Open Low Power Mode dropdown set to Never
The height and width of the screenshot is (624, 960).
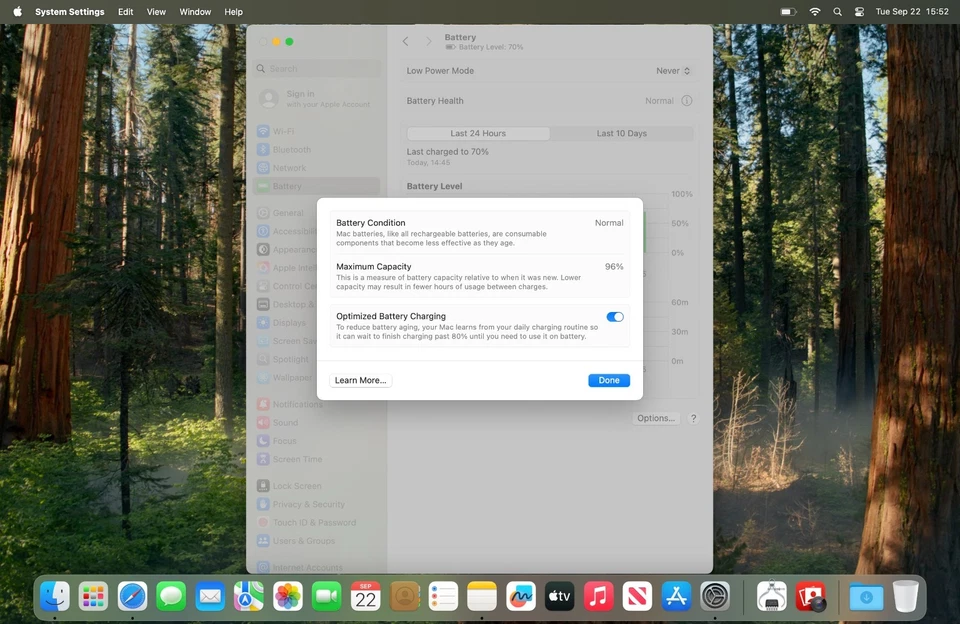tap(673, 70)
